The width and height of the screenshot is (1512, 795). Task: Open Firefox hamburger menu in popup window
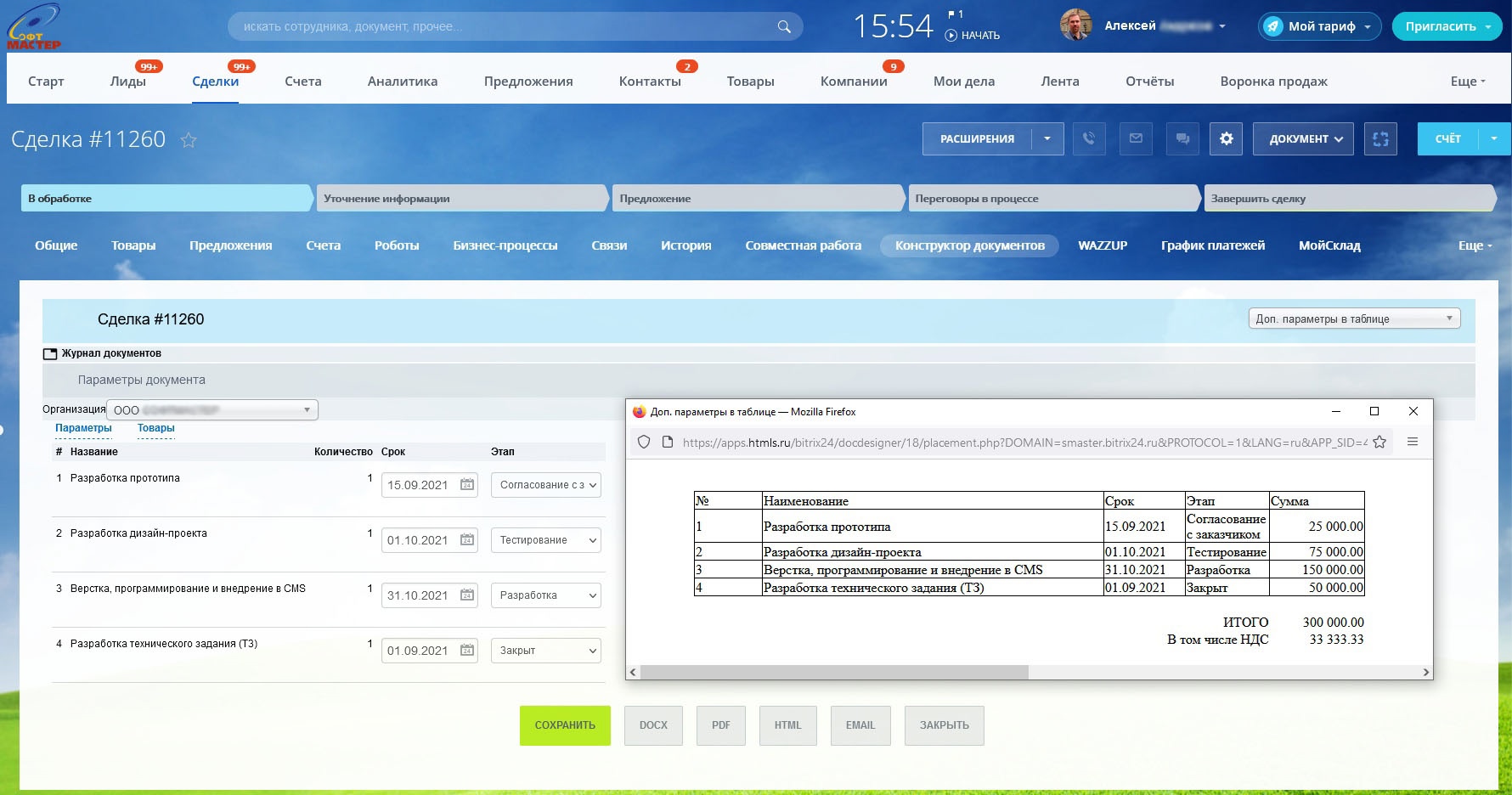coord(1413,442)
